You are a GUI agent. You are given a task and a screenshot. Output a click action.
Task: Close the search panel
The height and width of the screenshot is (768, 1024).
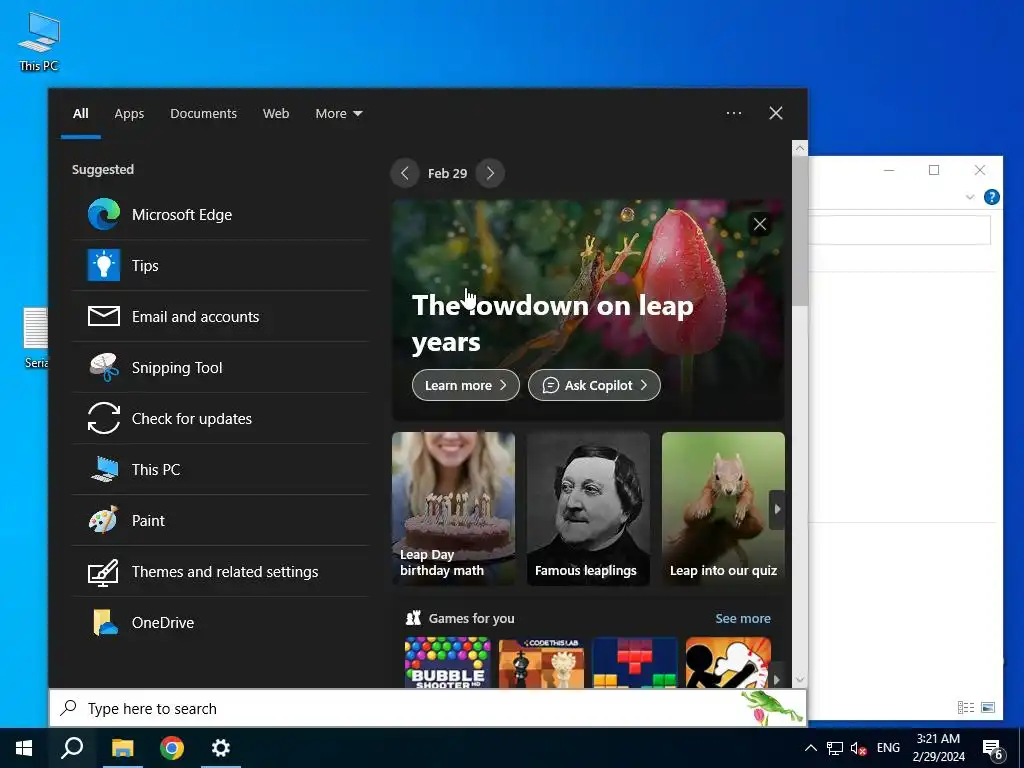point(776,113)
